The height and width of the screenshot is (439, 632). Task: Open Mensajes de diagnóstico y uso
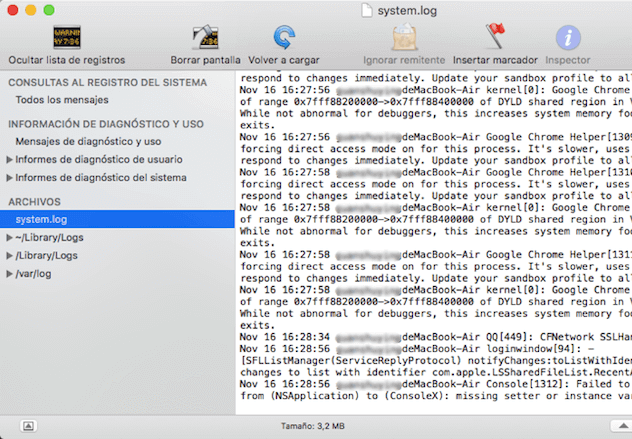88,141
